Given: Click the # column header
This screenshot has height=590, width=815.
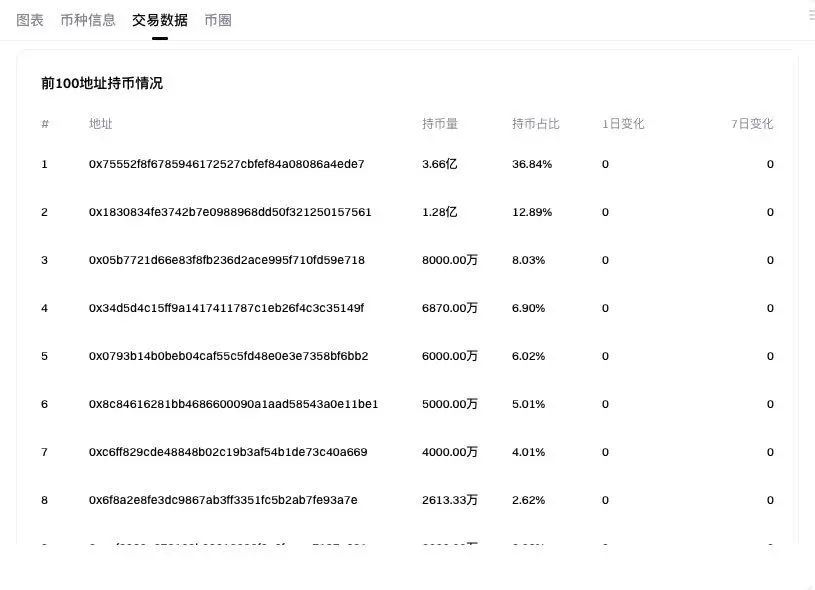Looking at the screenshot, I should 45,124.
